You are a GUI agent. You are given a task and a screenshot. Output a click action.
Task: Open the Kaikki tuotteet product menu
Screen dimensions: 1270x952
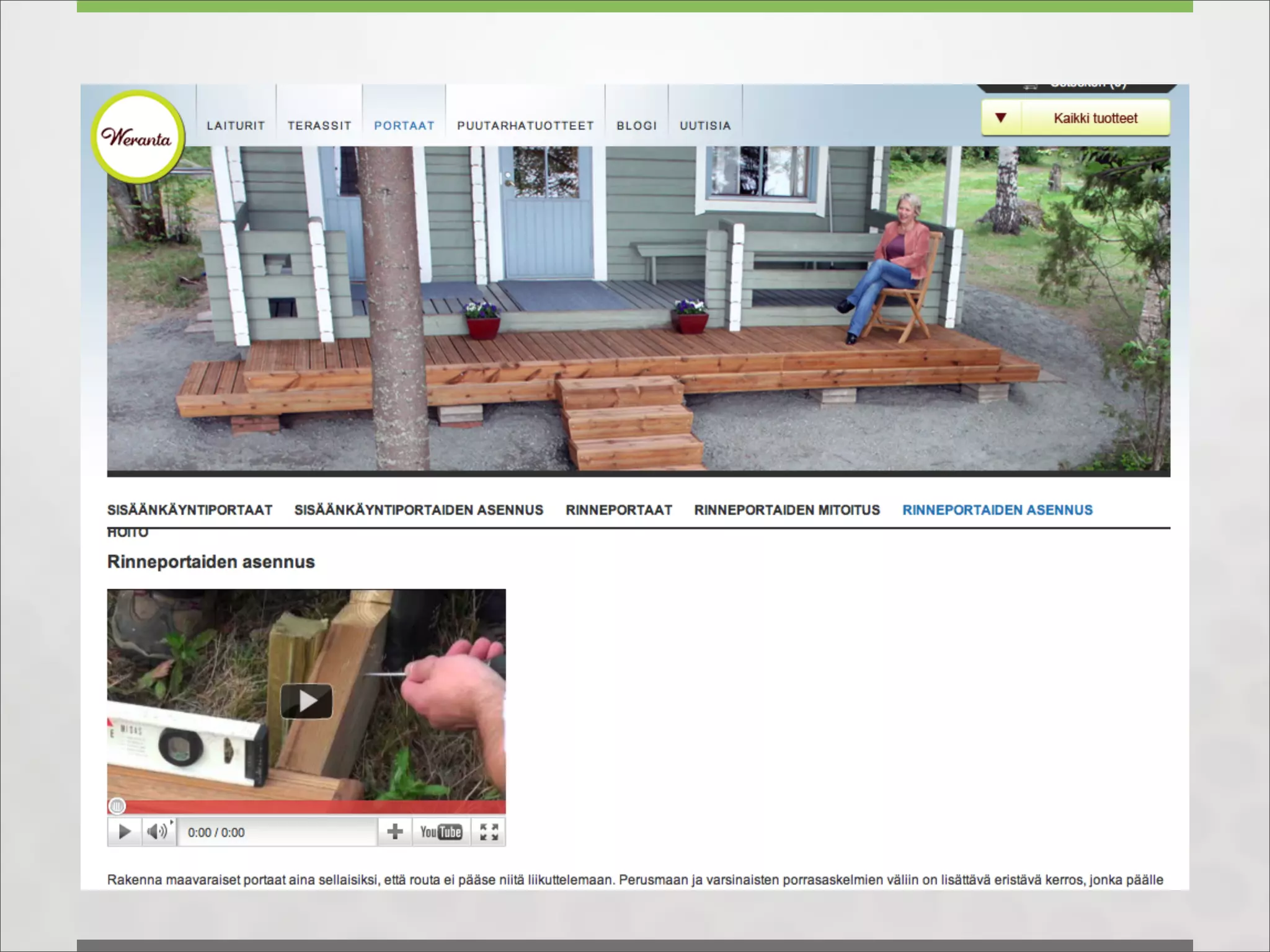1095,118
